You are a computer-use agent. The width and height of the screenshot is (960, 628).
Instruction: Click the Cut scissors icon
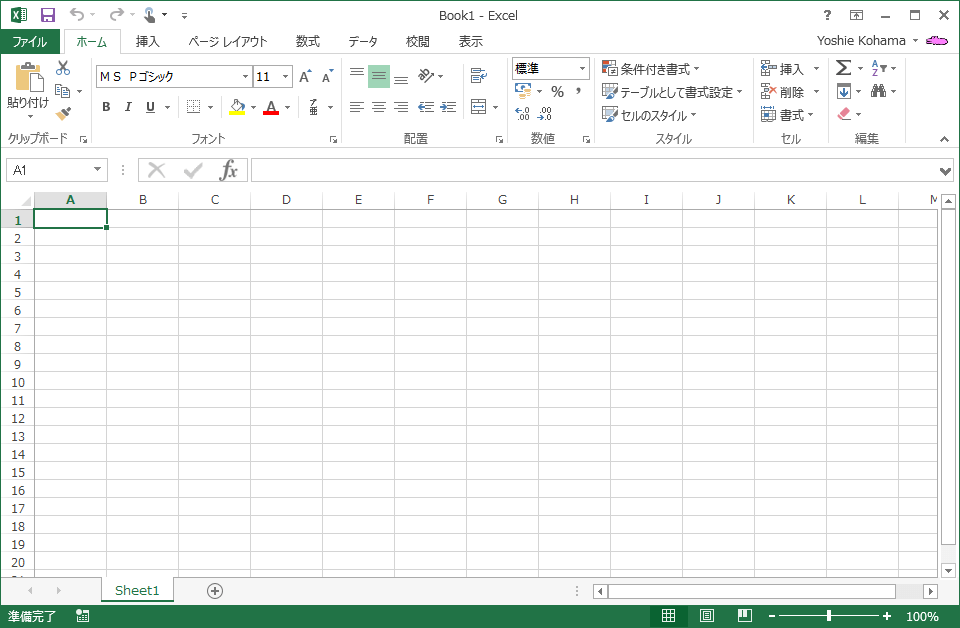pos(62,68)
